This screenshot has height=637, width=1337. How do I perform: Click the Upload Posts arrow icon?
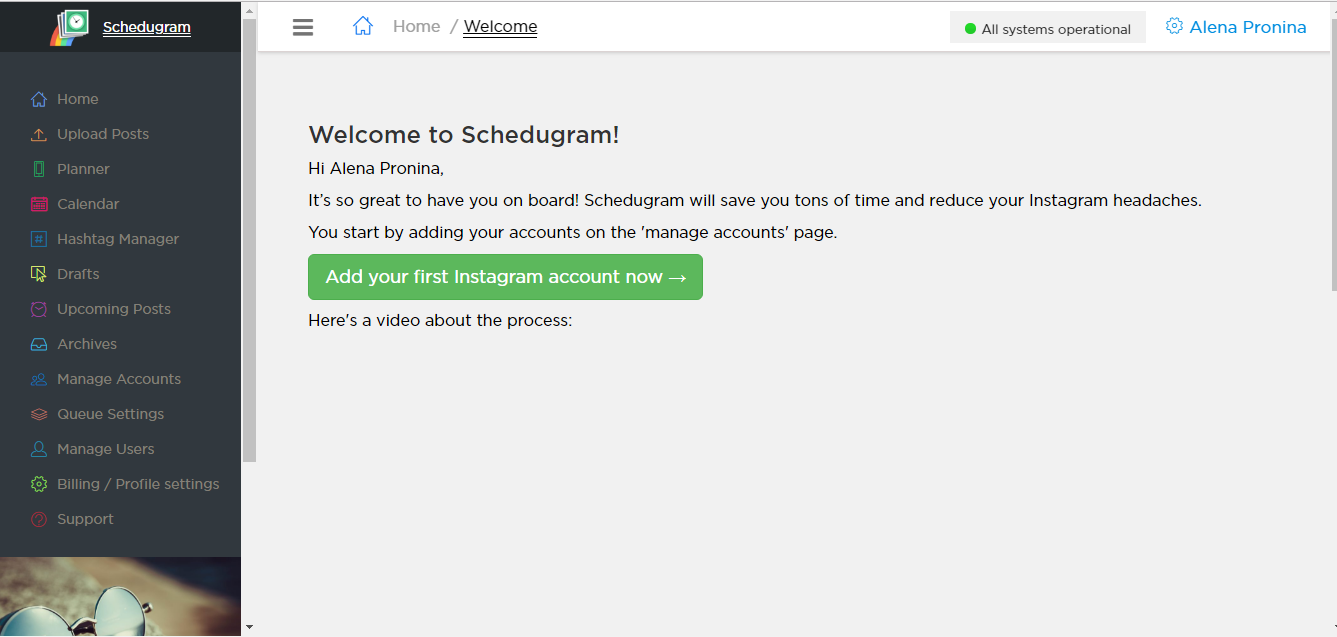click(x=39, y=135)
